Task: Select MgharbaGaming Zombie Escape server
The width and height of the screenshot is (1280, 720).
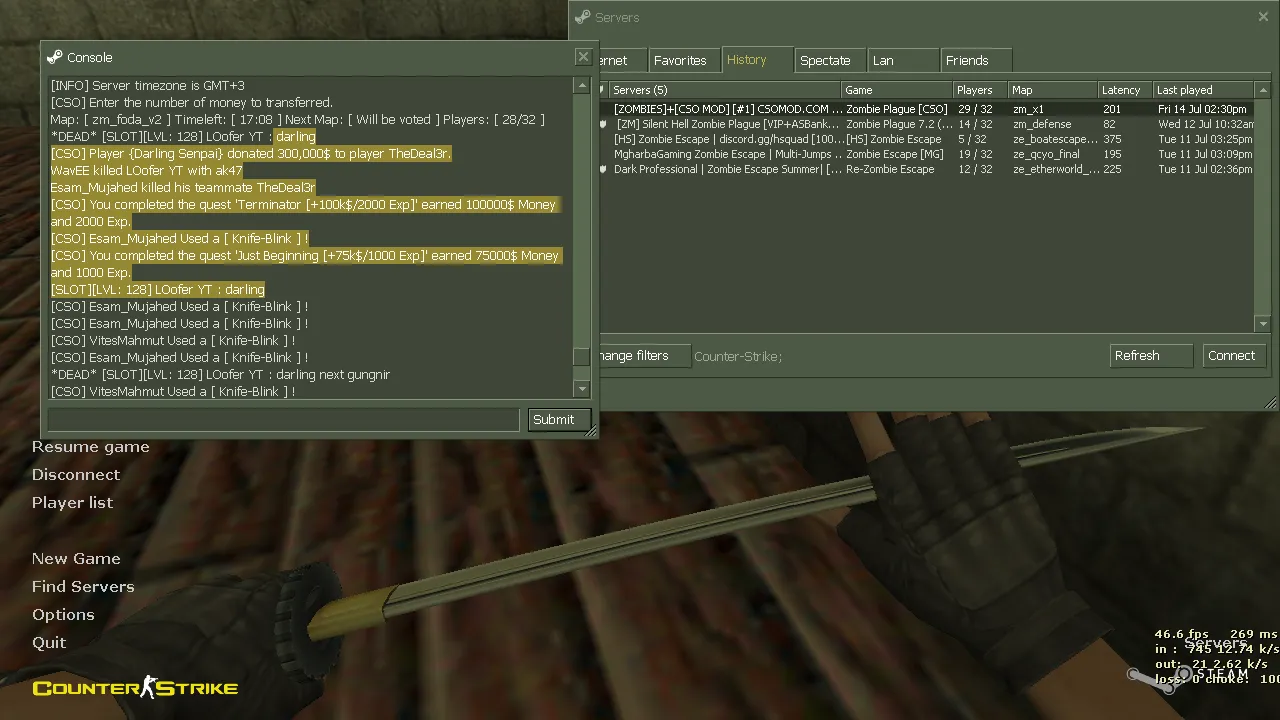Action: (927, 154)
